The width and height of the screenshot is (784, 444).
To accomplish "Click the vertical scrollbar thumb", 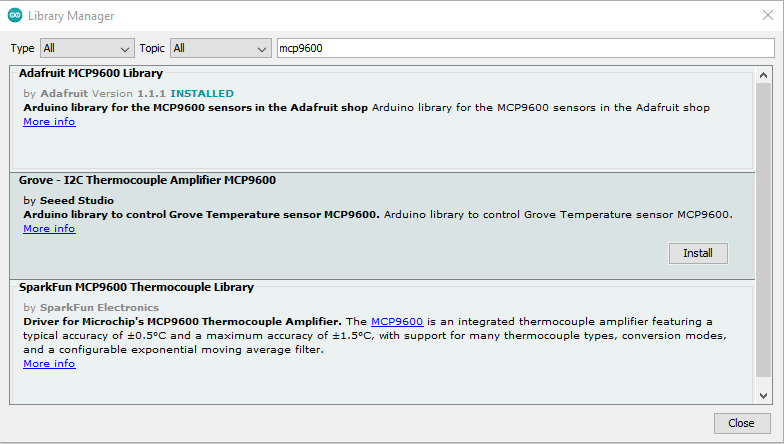I will pyautogui.click(x=763, y=230).
